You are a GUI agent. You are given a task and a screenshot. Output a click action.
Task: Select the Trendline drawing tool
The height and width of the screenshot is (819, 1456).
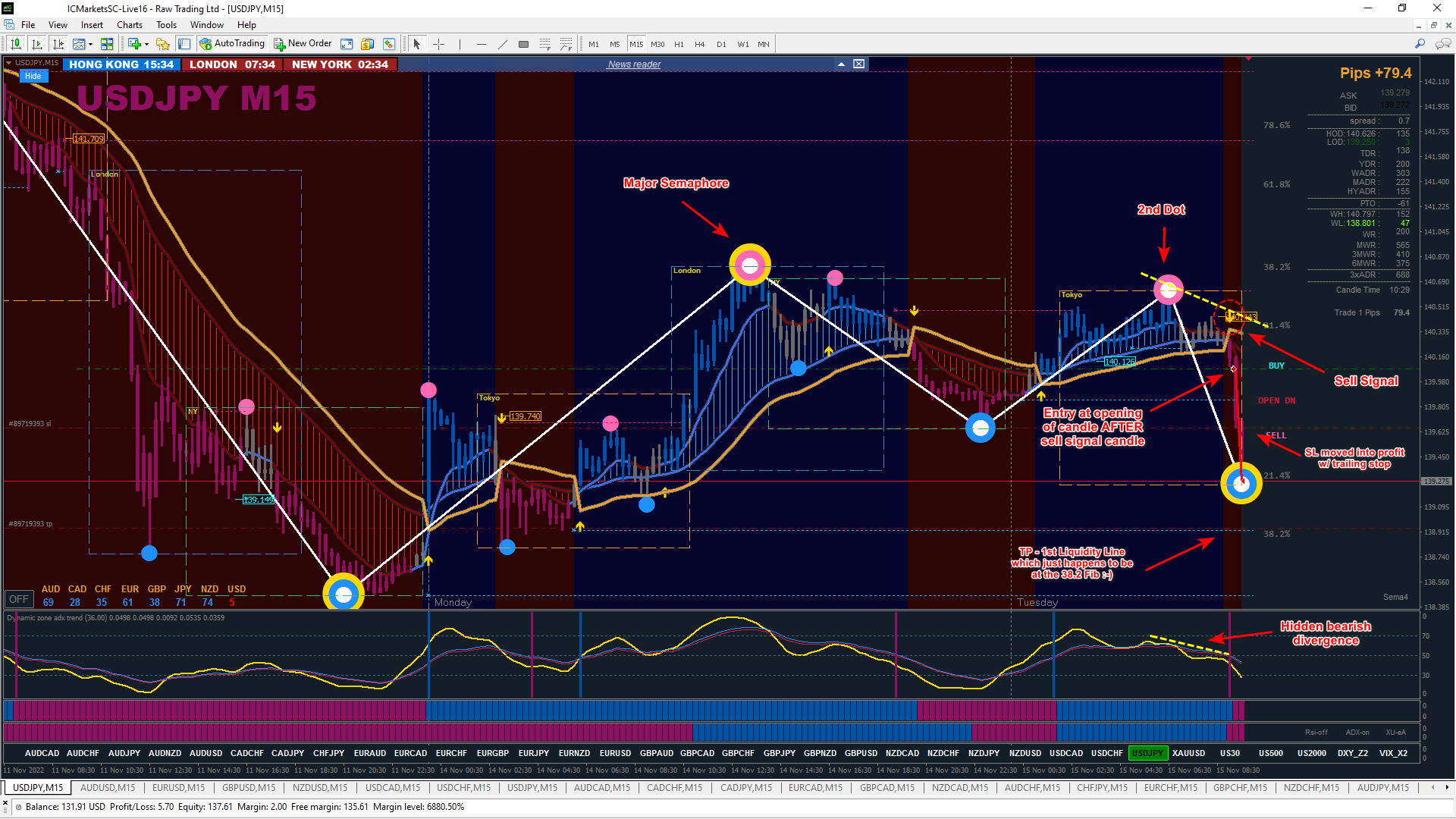click(502, 44)
